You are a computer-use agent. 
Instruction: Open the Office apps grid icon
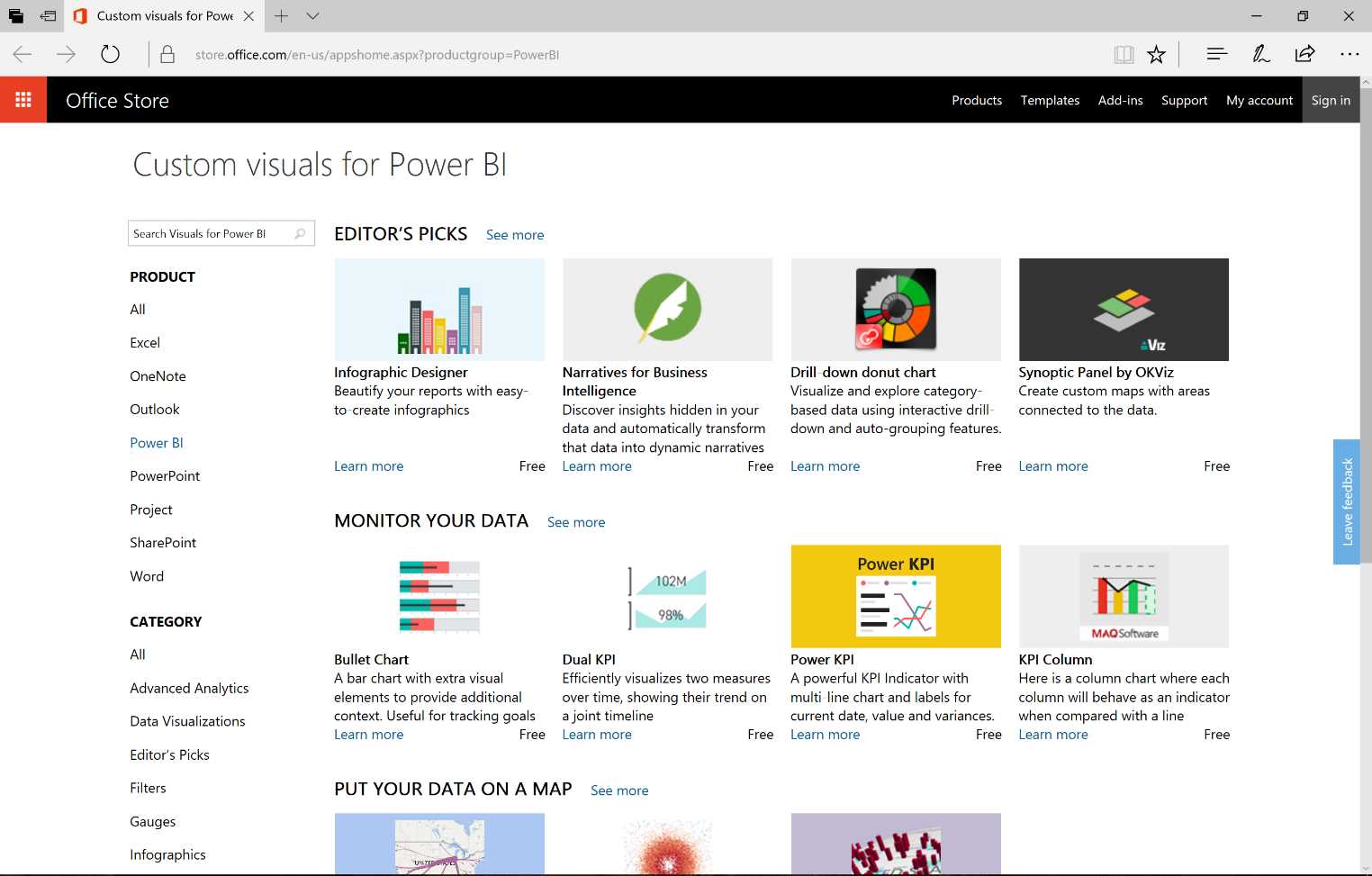point(23,99)
